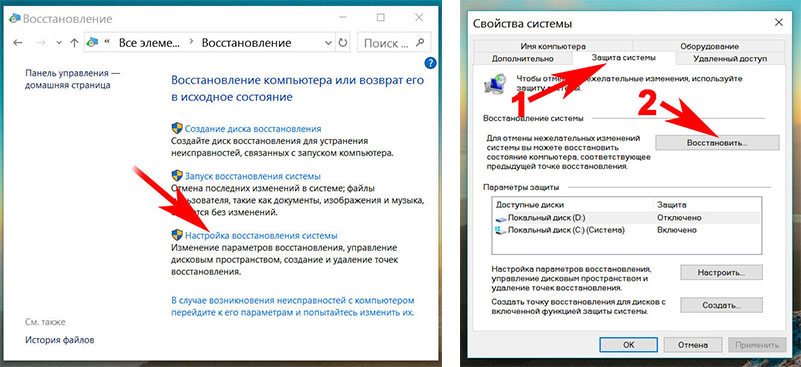Close the Свойства системы dialog

[779, 22]
